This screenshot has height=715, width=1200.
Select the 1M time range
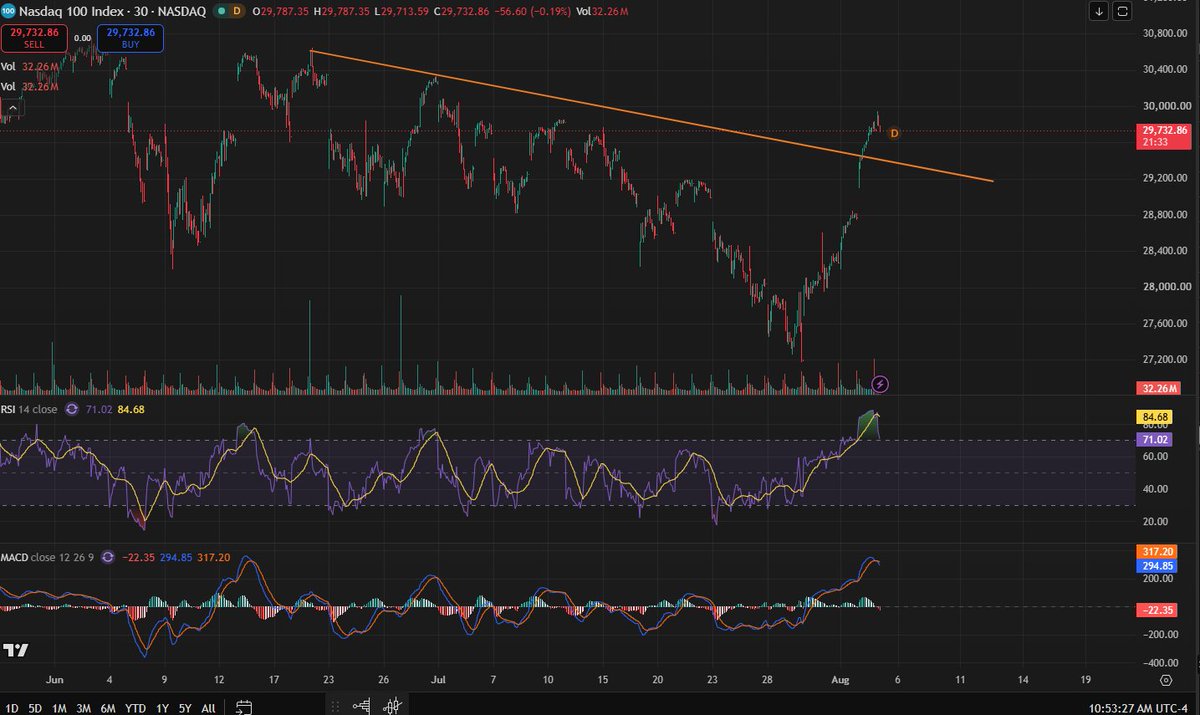(60, 708)
